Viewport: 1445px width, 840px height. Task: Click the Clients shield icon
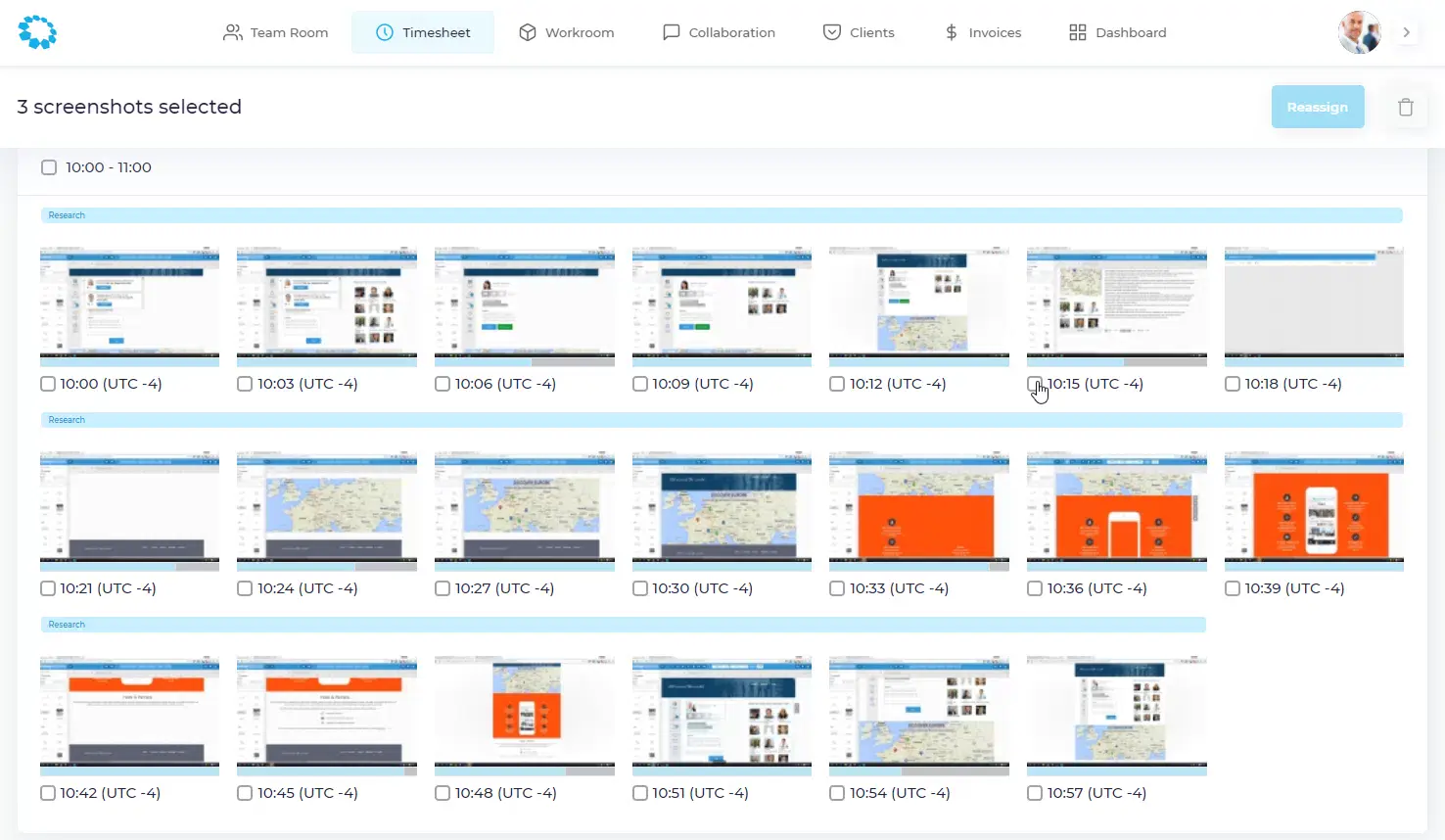click(832, 32)
